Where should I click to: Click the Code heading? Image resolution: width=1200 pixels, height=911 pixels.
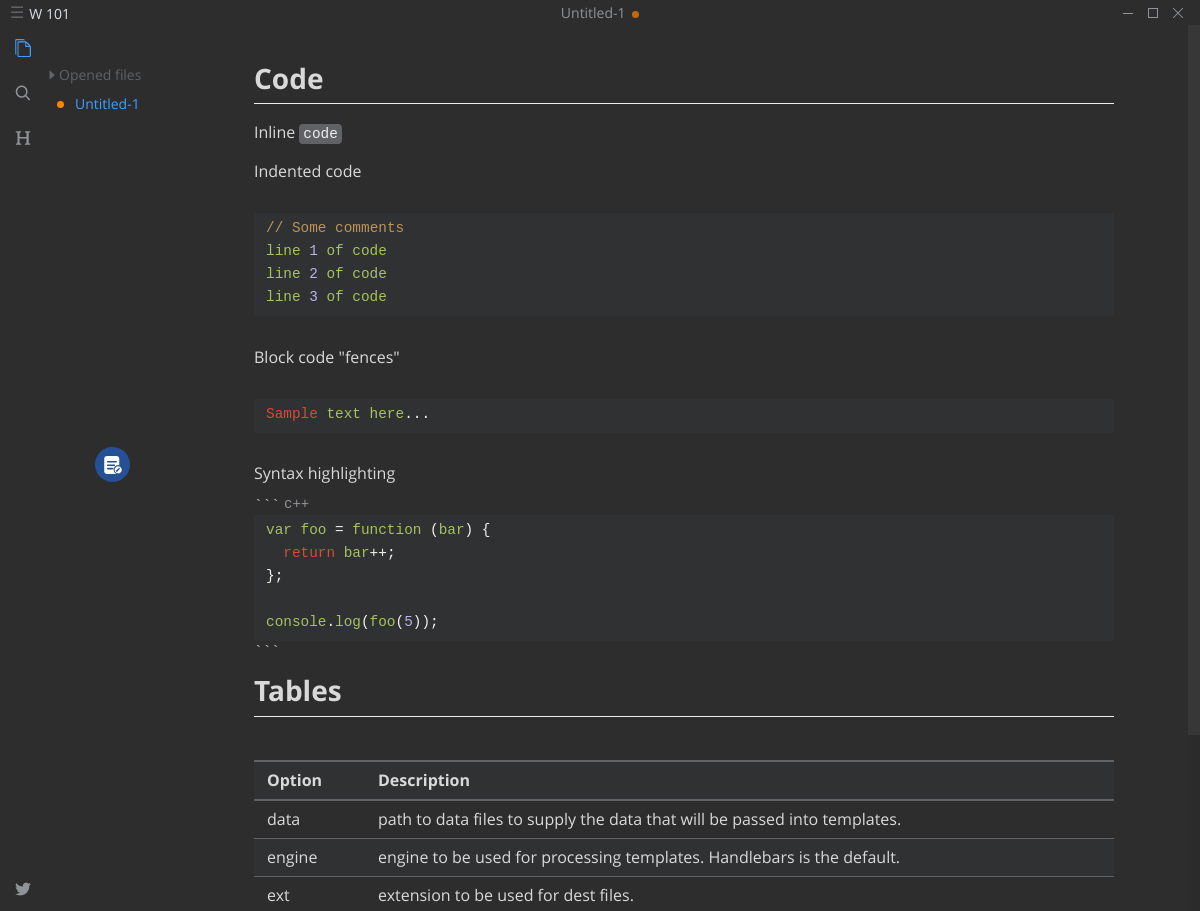(289, 79)
